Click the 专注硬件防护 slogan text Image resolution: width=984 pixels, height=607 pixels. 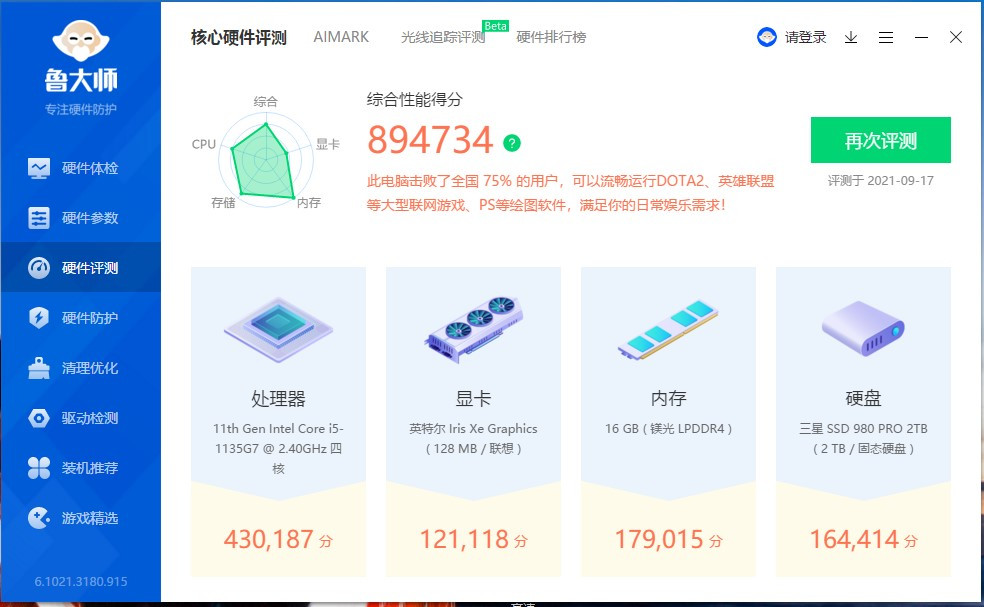tap(81, 109)
